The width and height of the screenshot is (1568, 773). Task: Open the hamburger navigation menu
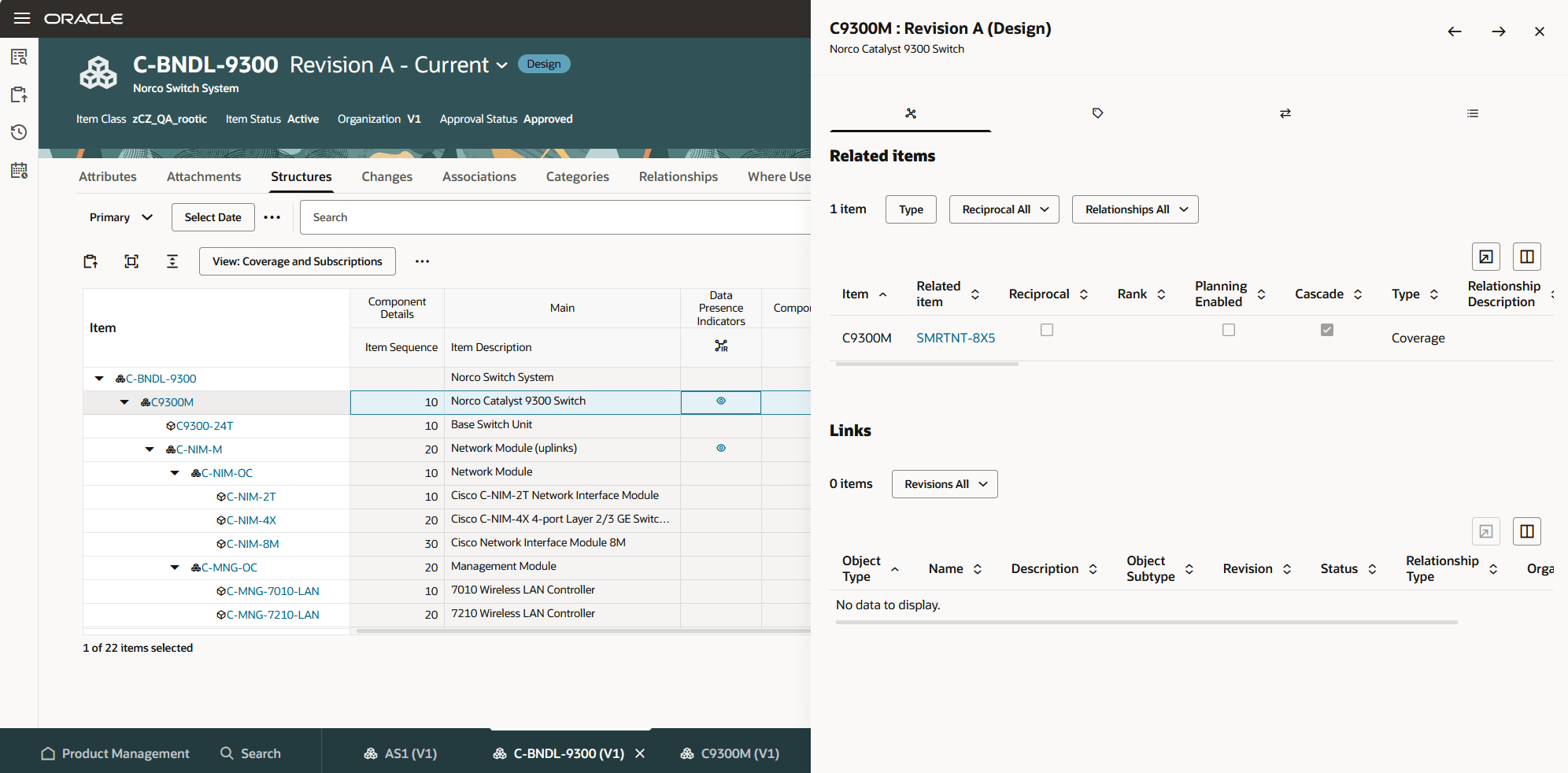[22, 18]
